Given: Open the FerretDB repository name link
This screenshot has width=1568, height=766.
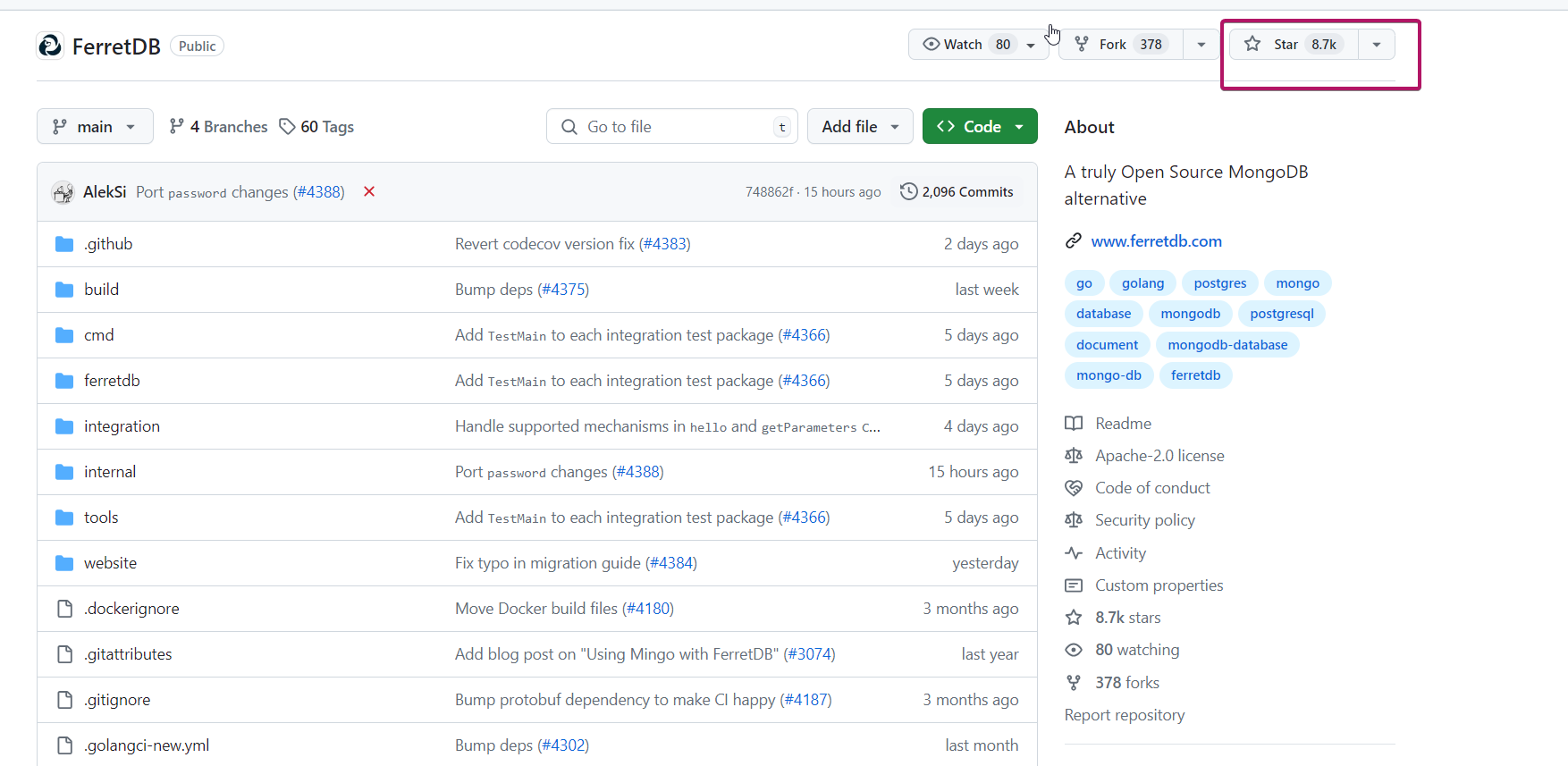Looking at the screenshot, I should click(x=116, y=46).
